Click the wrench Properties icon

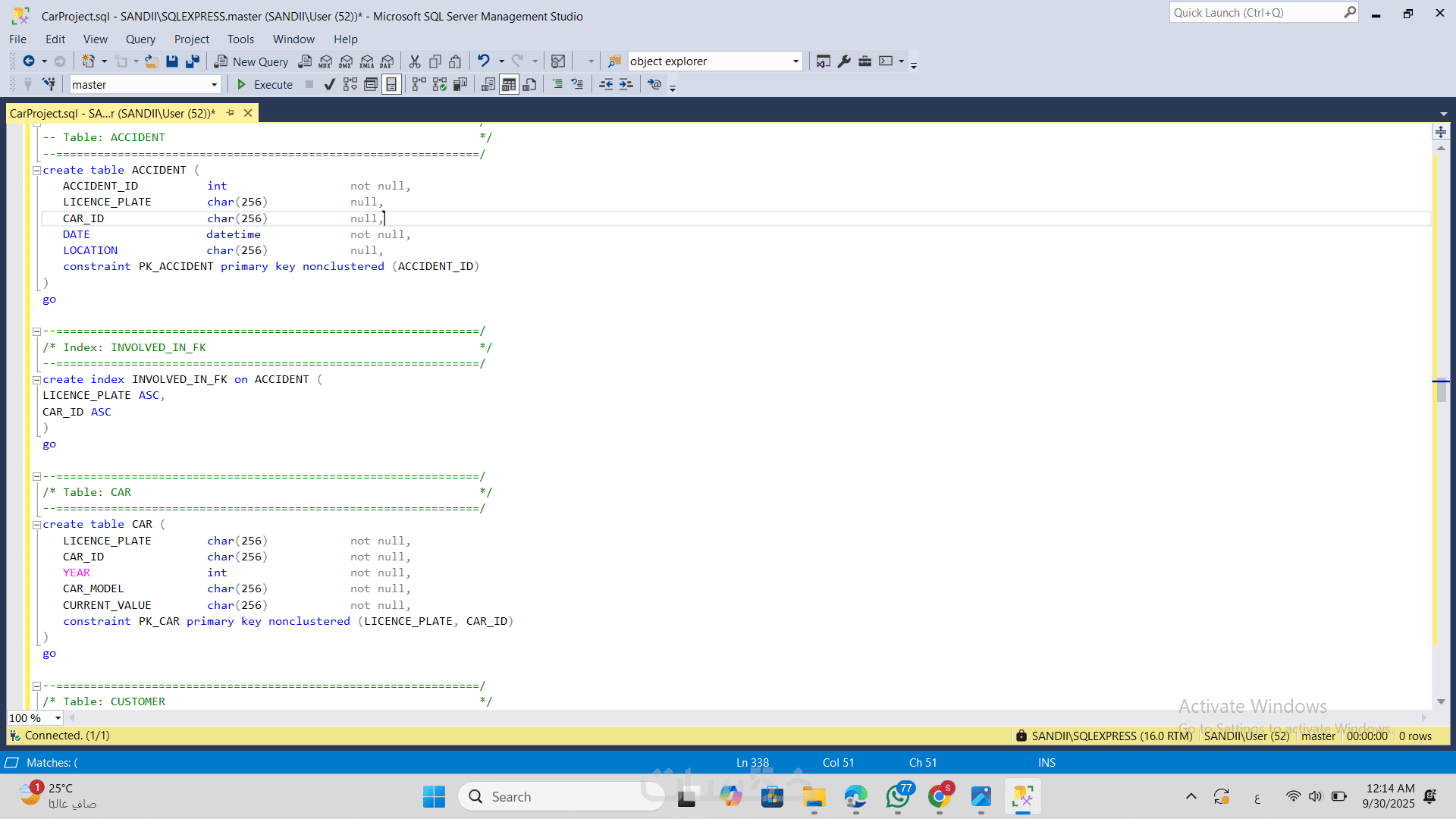pyautogui.click(x=844, y=61)
